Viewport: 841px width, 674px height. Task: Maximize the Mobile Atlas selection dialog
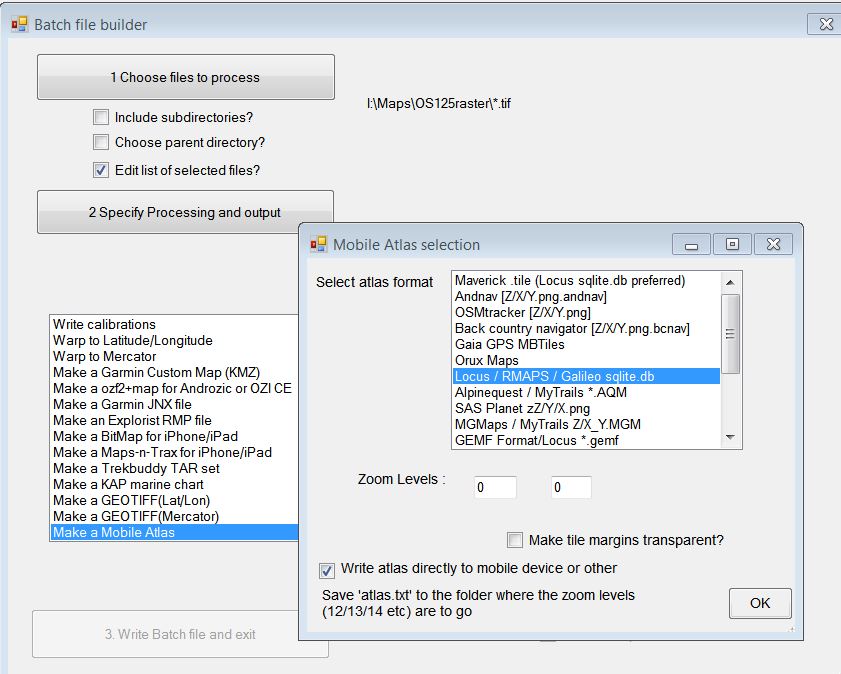[732, 244]
